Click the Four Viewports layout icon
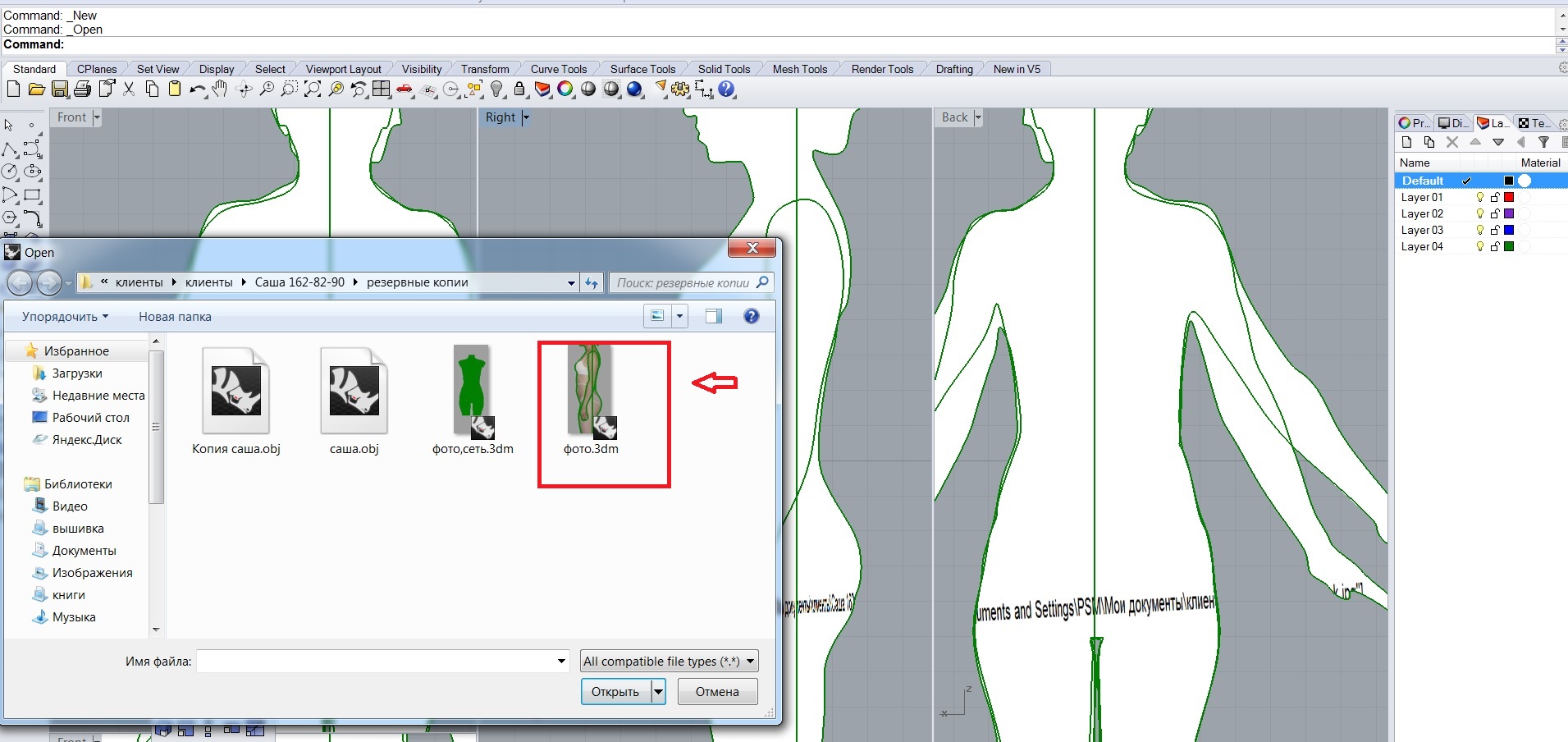The image size is (1568, 742). [382, 89]
